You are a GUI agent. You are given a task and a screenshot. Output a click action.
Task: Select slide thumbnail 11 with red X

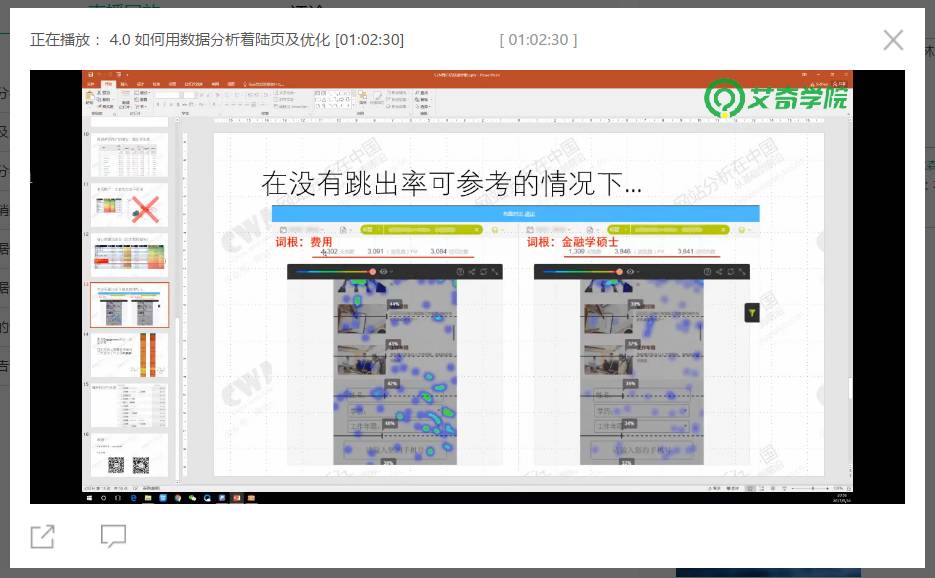(129, 205)
